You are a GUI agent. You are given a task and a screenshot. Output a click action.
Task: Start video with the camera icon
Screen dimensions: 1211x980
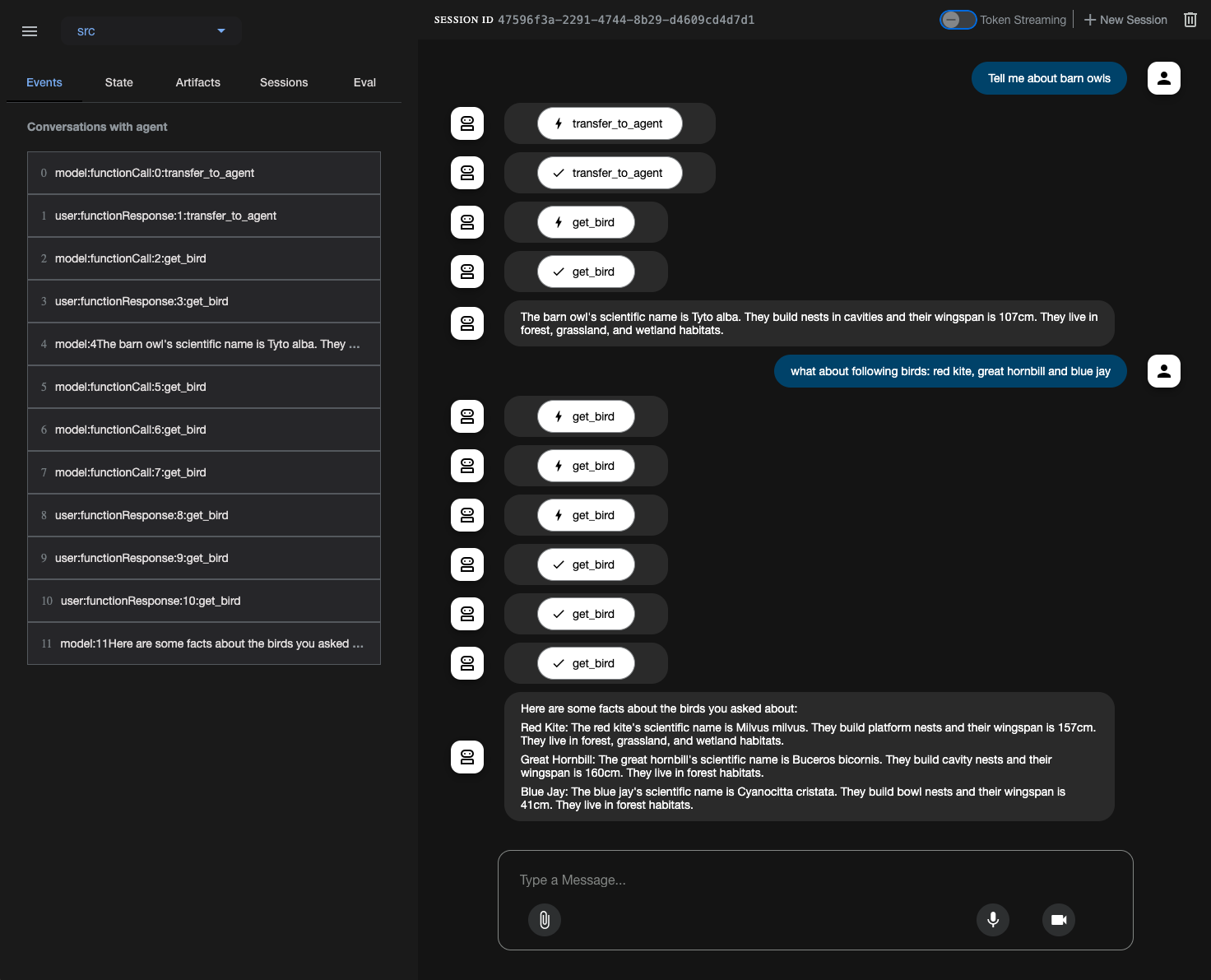tap(1059, 919)
